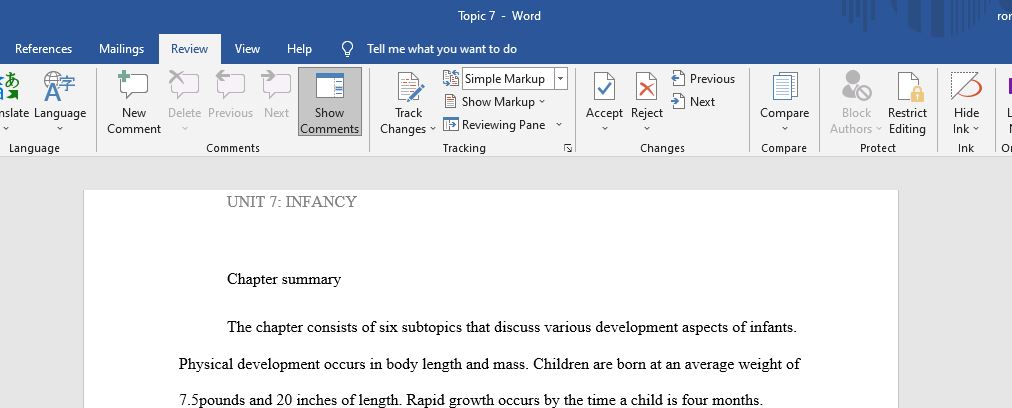Expand the Compare dropdown arrow

pyautogui.click(x=785, y=128)
